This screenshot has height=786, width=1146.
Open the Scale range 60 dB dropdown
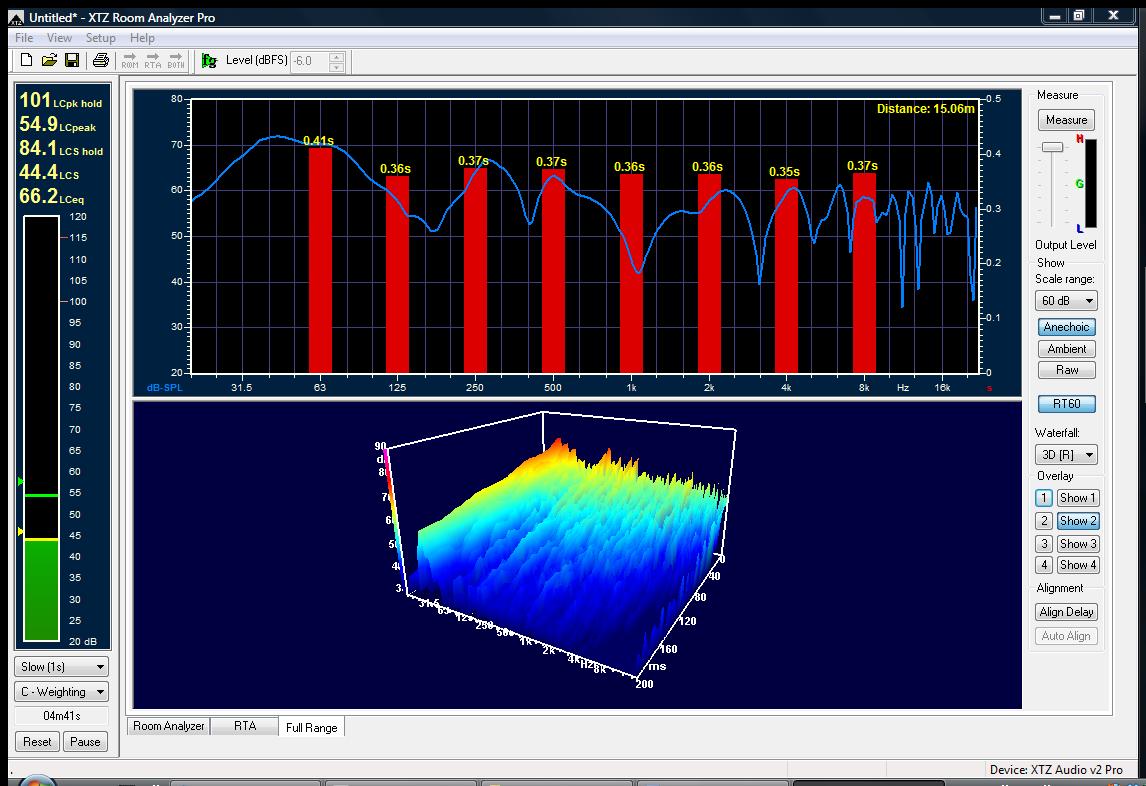[x=1067, y=301]
